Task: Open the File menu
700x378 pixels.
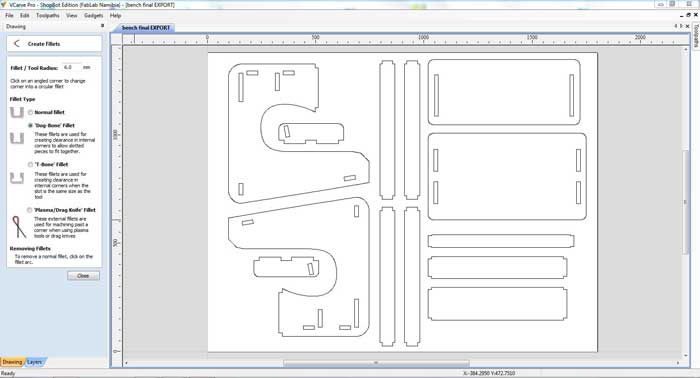Action: [x=9, y=15]
